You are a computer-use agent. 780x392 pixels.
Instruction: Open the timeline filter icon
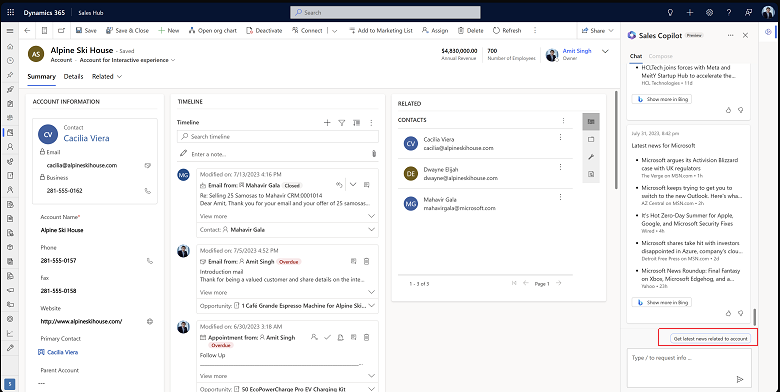pyautogui.click(x=342, y=122)
